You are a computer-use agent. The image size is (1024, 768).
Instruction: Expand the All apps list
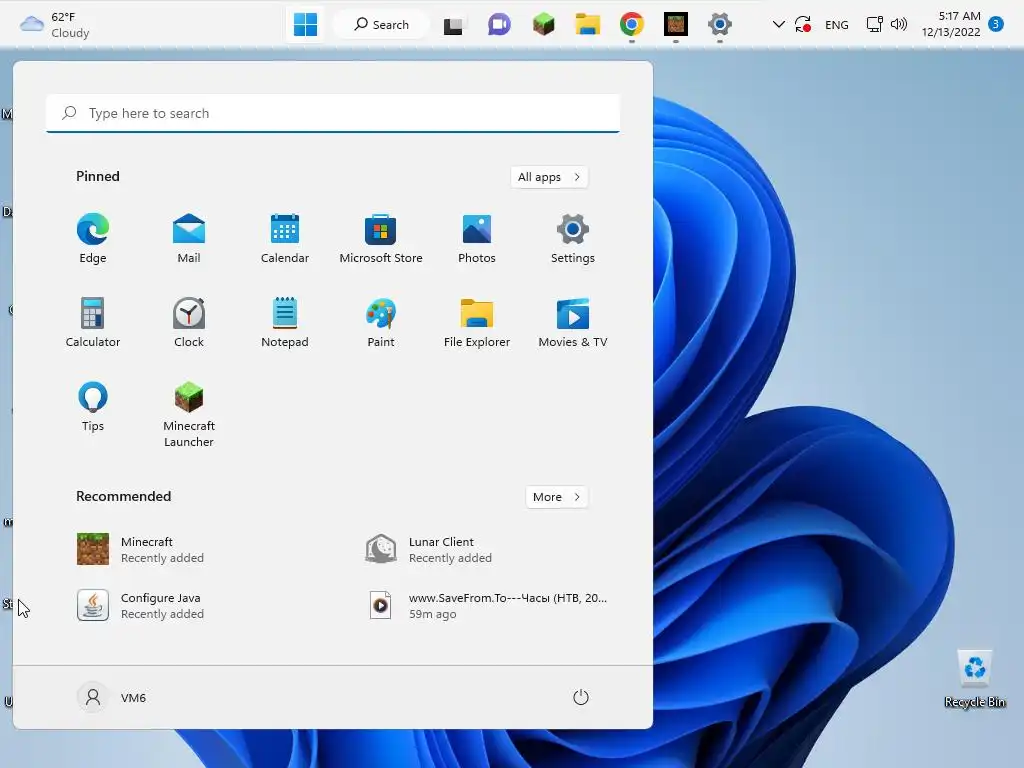pos(549,177)
